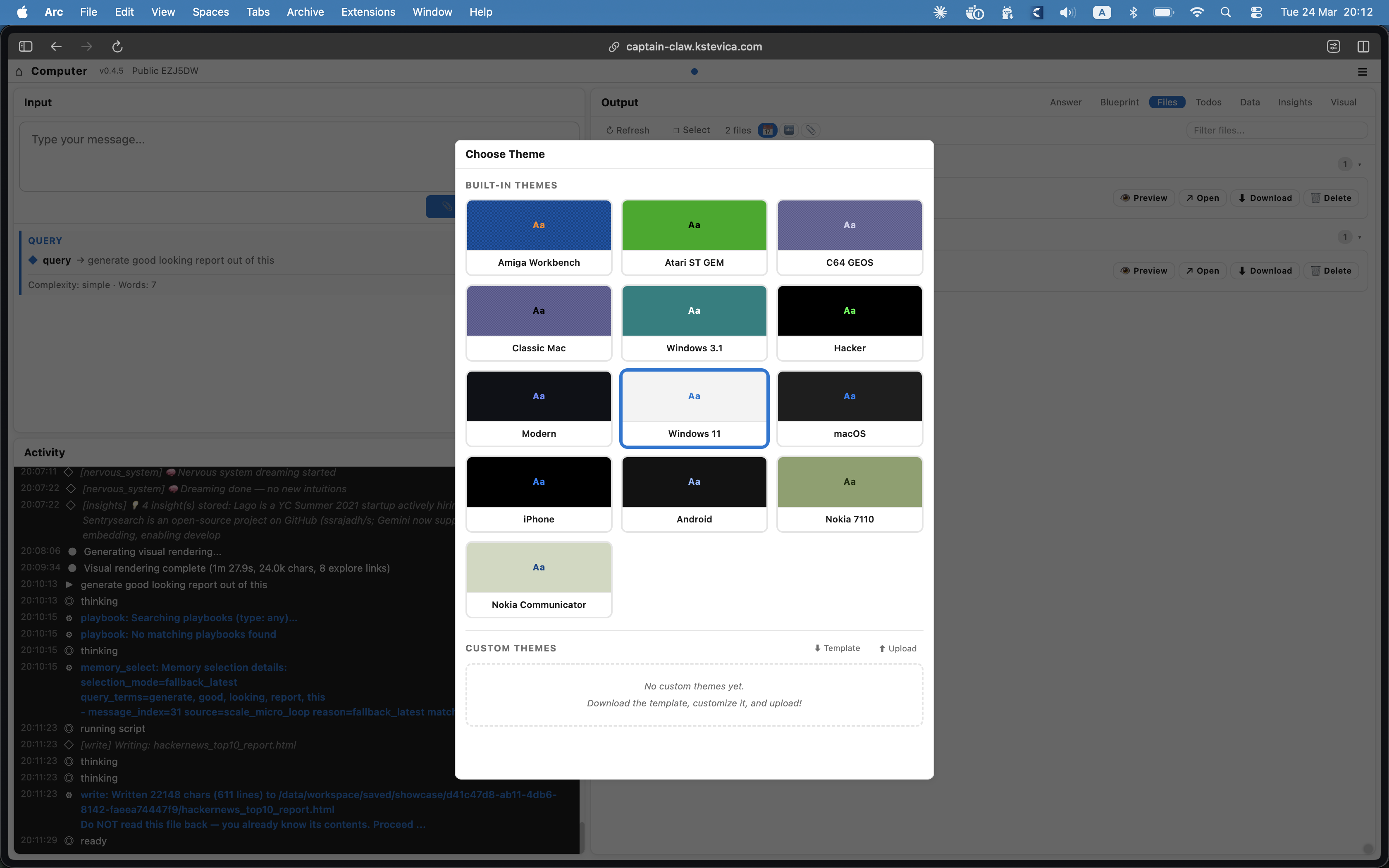Open the Wi-Fi menu

[x=1197, y=12]
